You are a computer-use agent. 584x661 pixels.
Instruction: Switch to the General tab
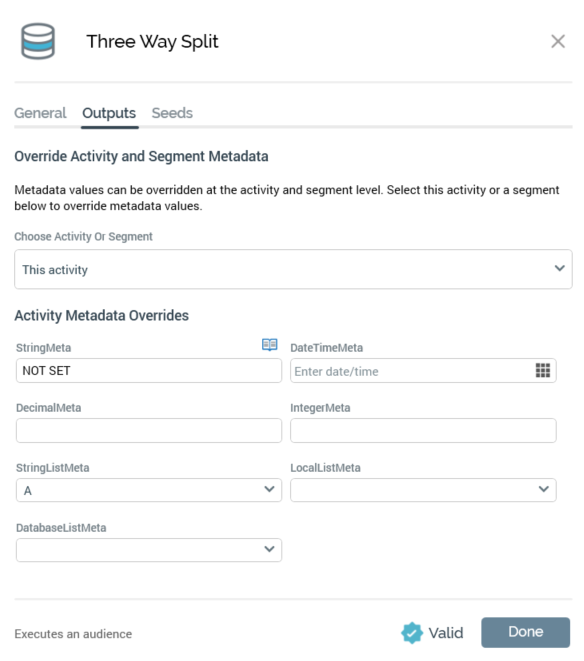(x=40, y=113)
